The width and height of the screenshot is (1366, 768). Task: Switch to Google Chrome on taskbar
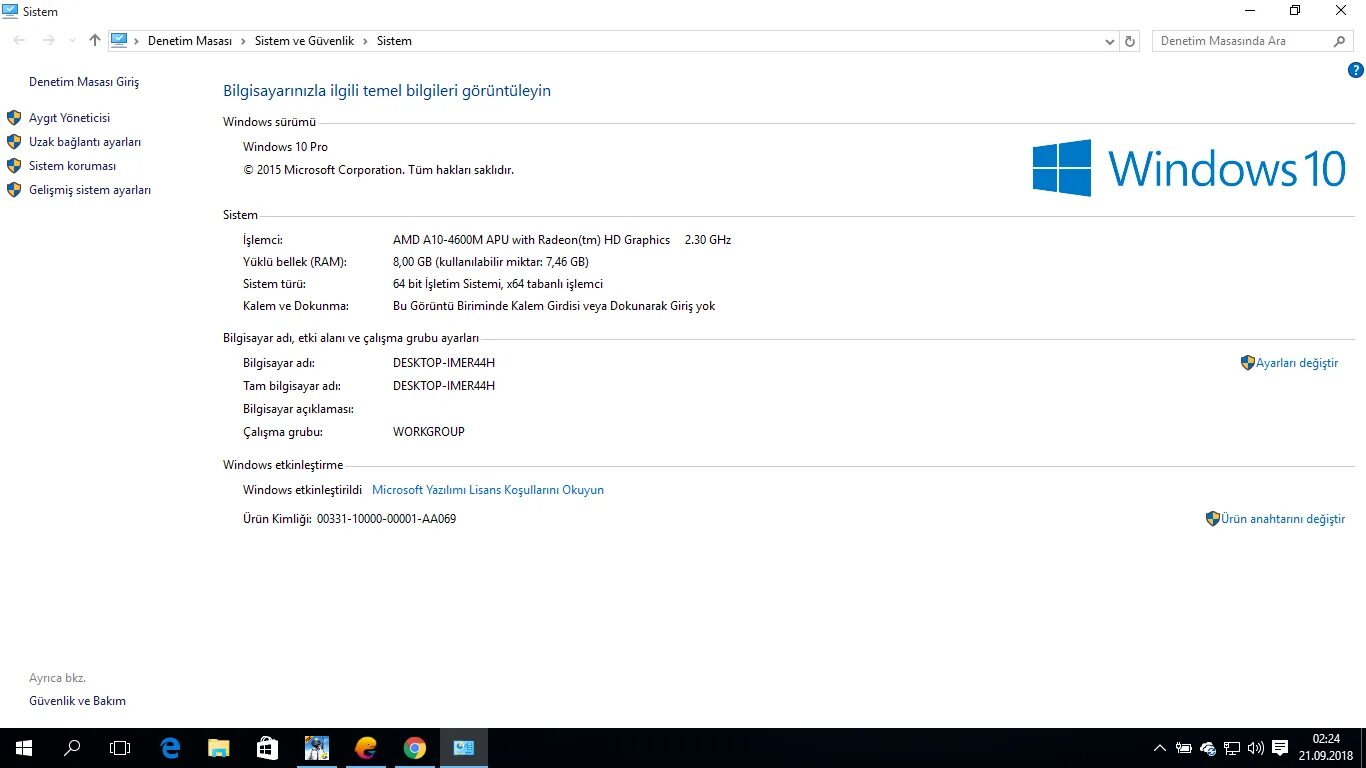pyautogui.click(x=415, y=748)
